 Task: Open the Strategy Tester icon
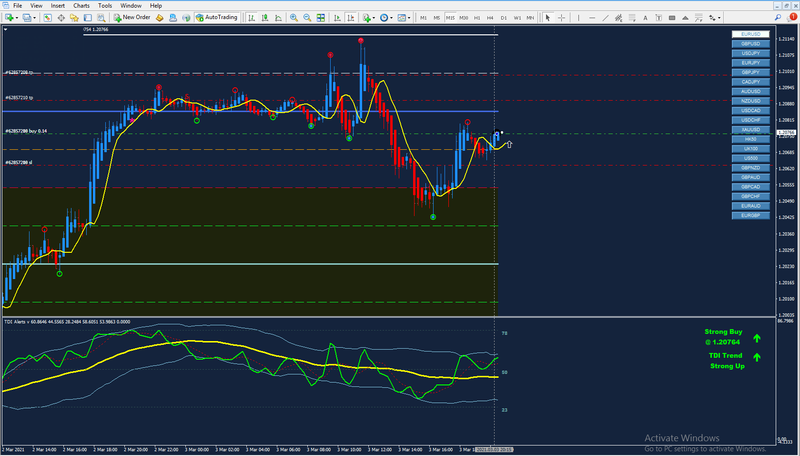102,18
